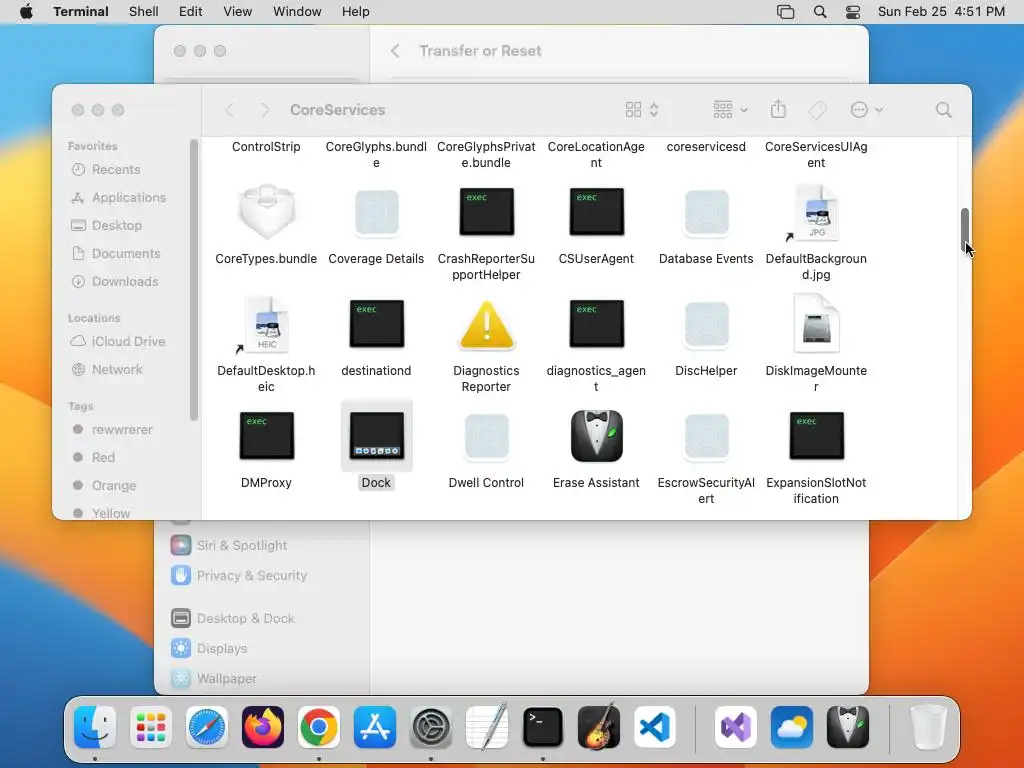Open Dwell Control app icon

tap(487, 436)
